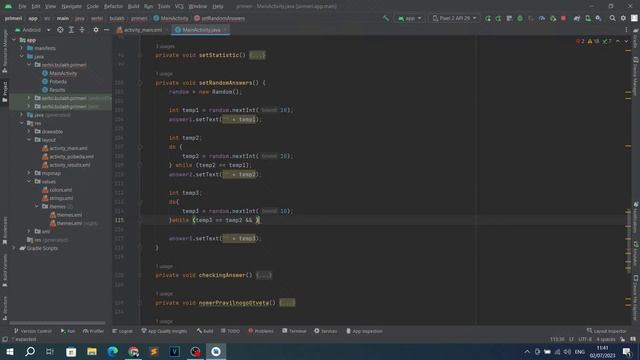Viewport: 640px width, 360px height.
Task: Open Windows Start menu
Action: [10, 351]
